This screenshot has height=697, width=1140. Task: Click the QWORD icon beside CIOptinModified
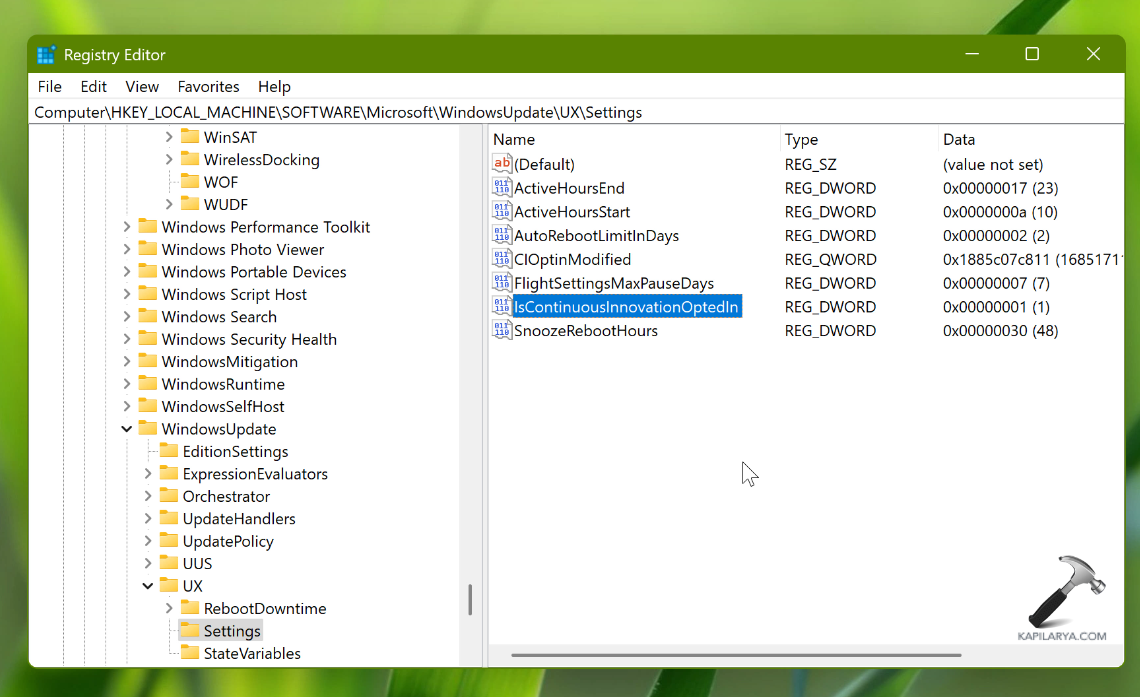(502, 259)
